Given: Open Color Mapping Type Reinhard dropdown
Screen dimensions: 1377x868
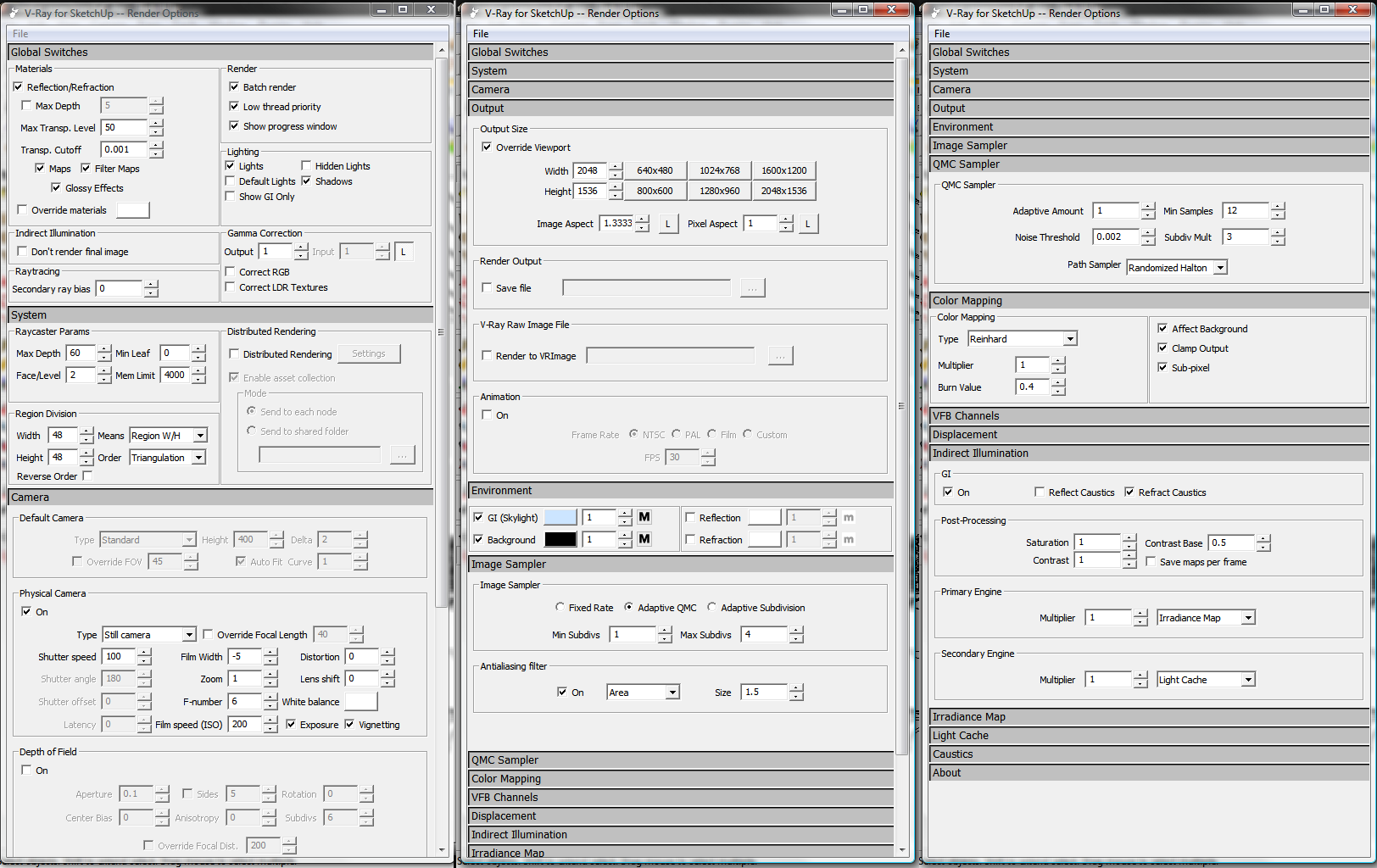Looking at the screenshot, I should [x=1070, y=339].
